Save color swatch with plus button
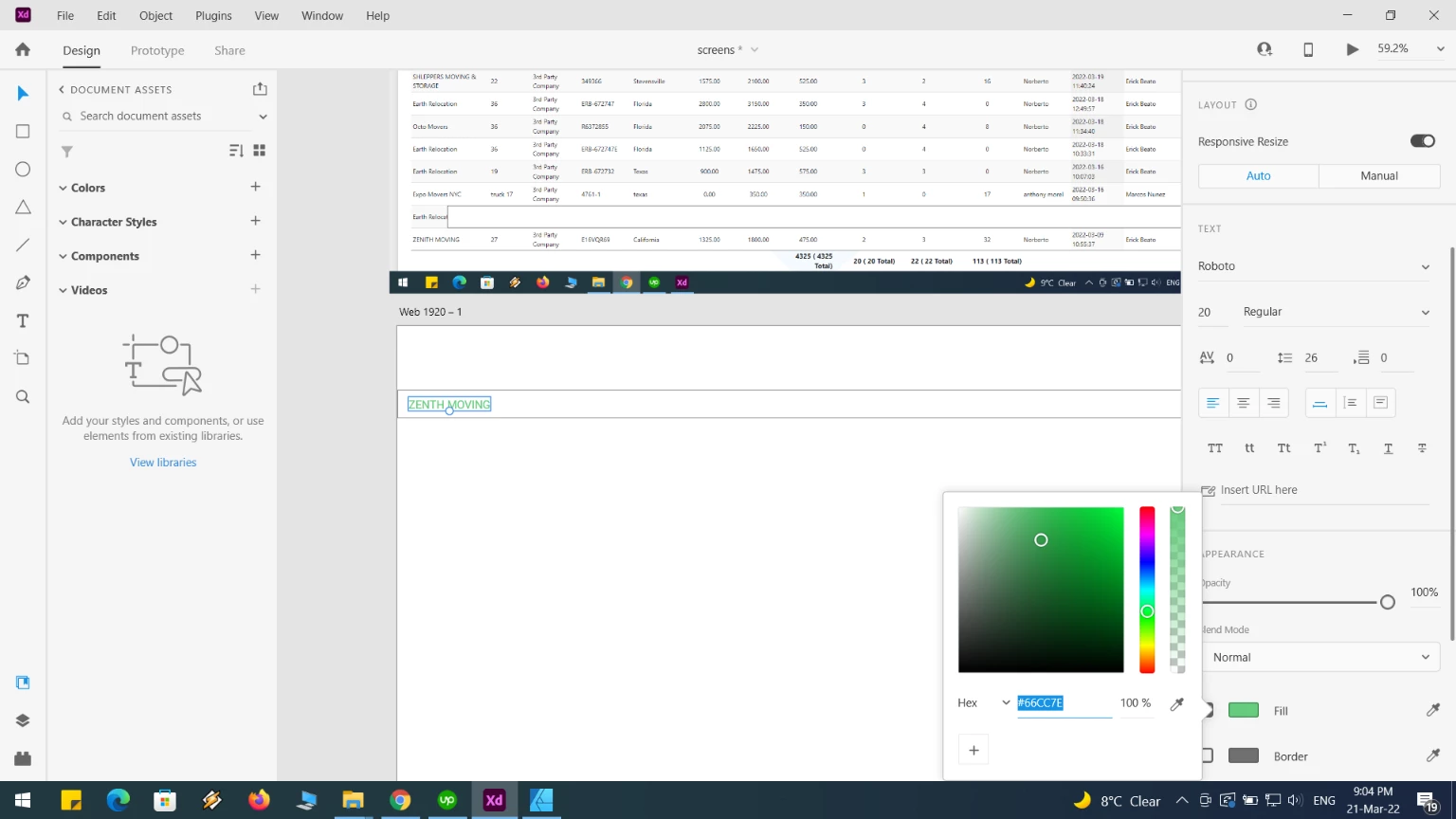Viewport: 1456px width, 819px height. click(x=974, y=750)
